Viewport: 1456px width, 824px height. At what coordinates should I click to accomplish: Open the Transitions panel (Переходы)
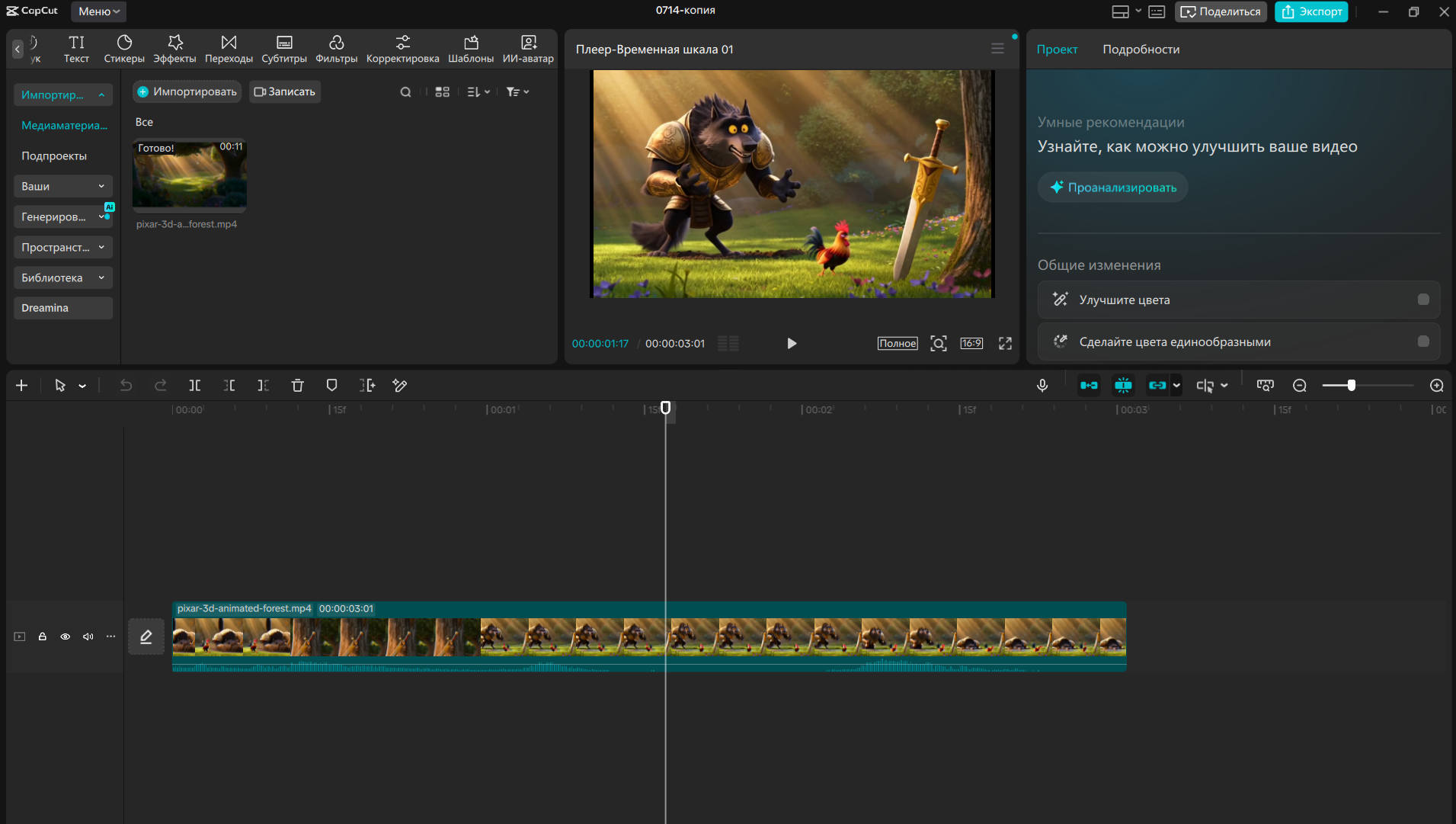pyautogui.click(x=229, y=49)
